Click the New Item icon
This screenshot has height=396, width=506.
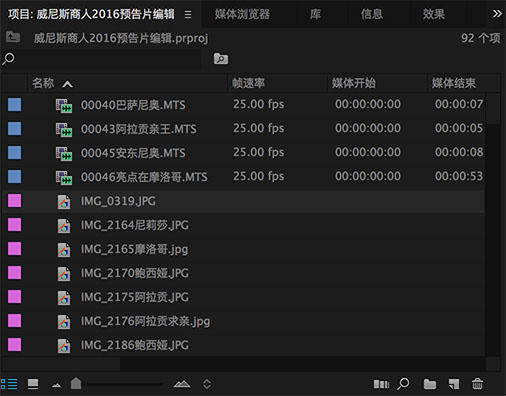(454, 384)
